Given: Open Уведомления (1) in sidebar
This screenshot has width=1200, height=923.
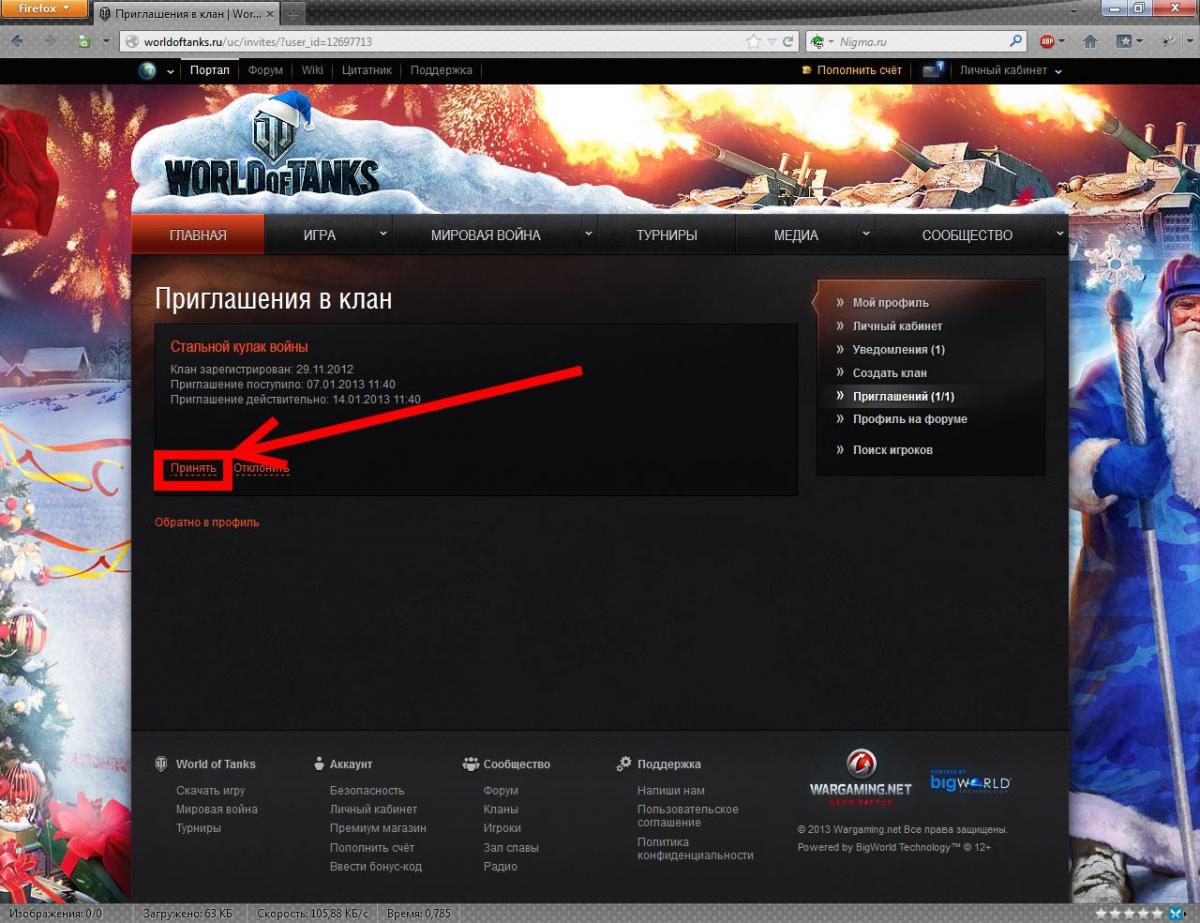Looking at the screenshot, I should pyautogui.click(x=898, y=349).
